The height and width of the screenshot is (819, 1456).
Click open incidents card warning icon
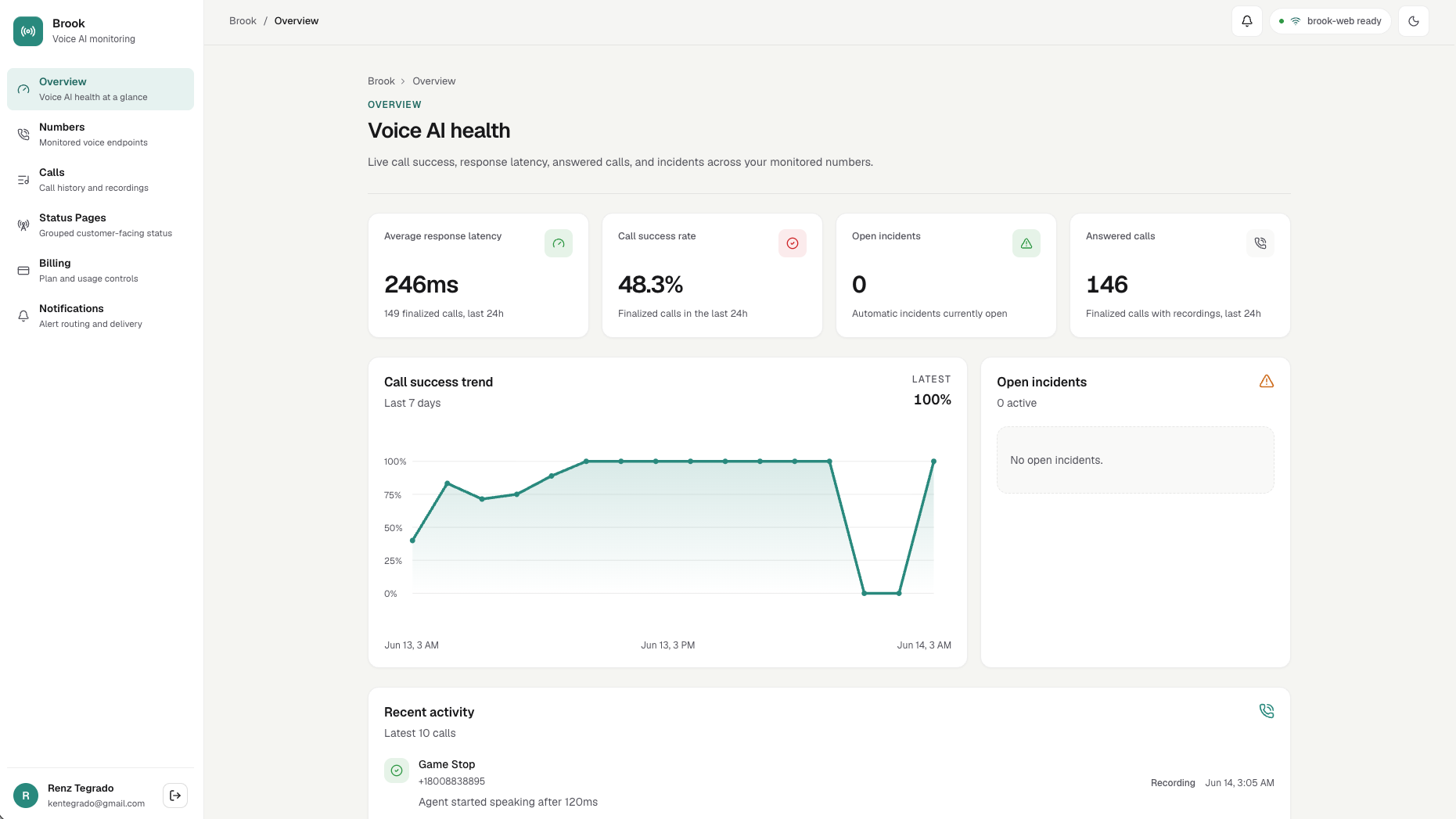click(x=1026, y=243)
